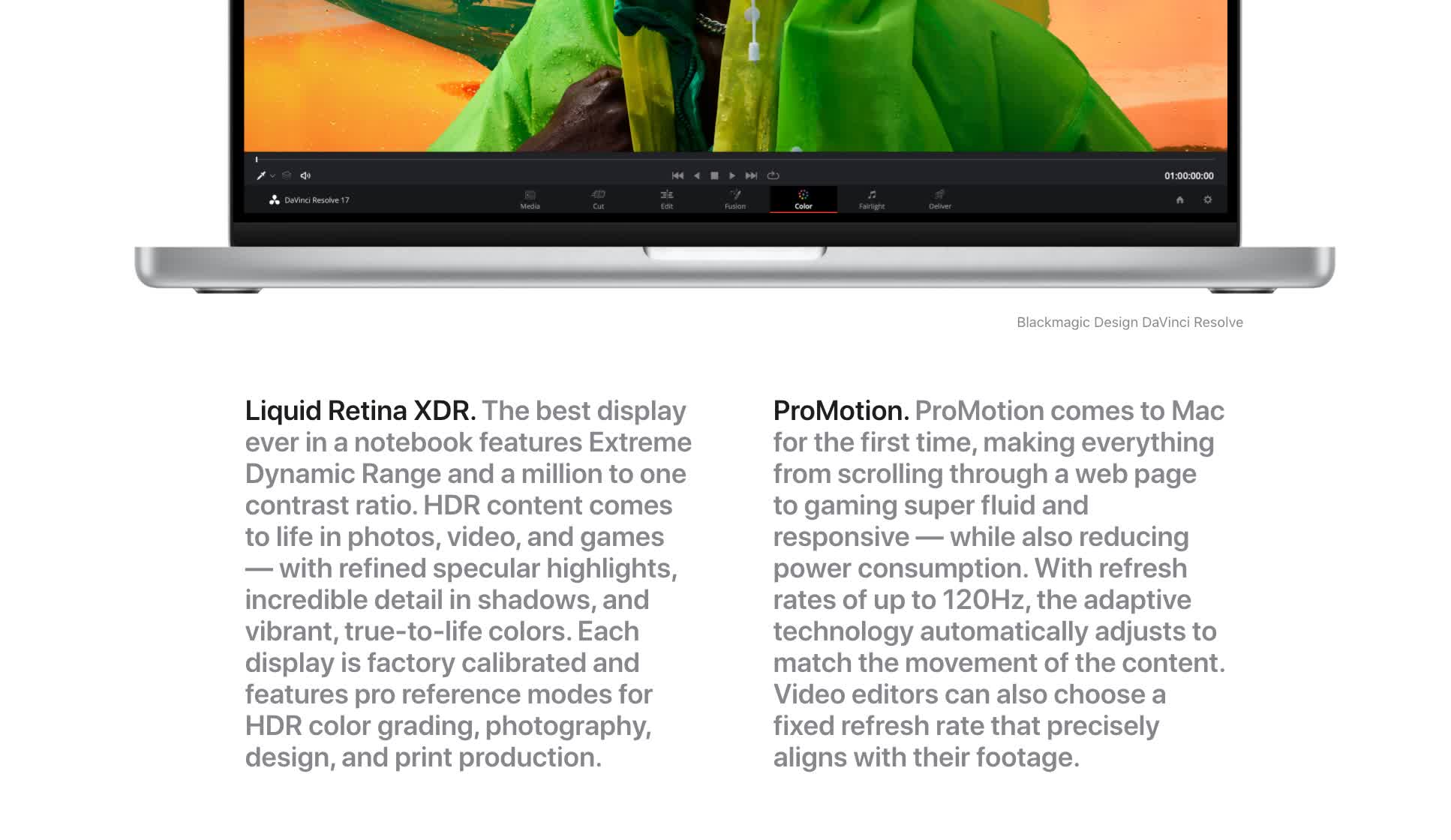Select the color picker eyedropper tool

coord(260,175)
